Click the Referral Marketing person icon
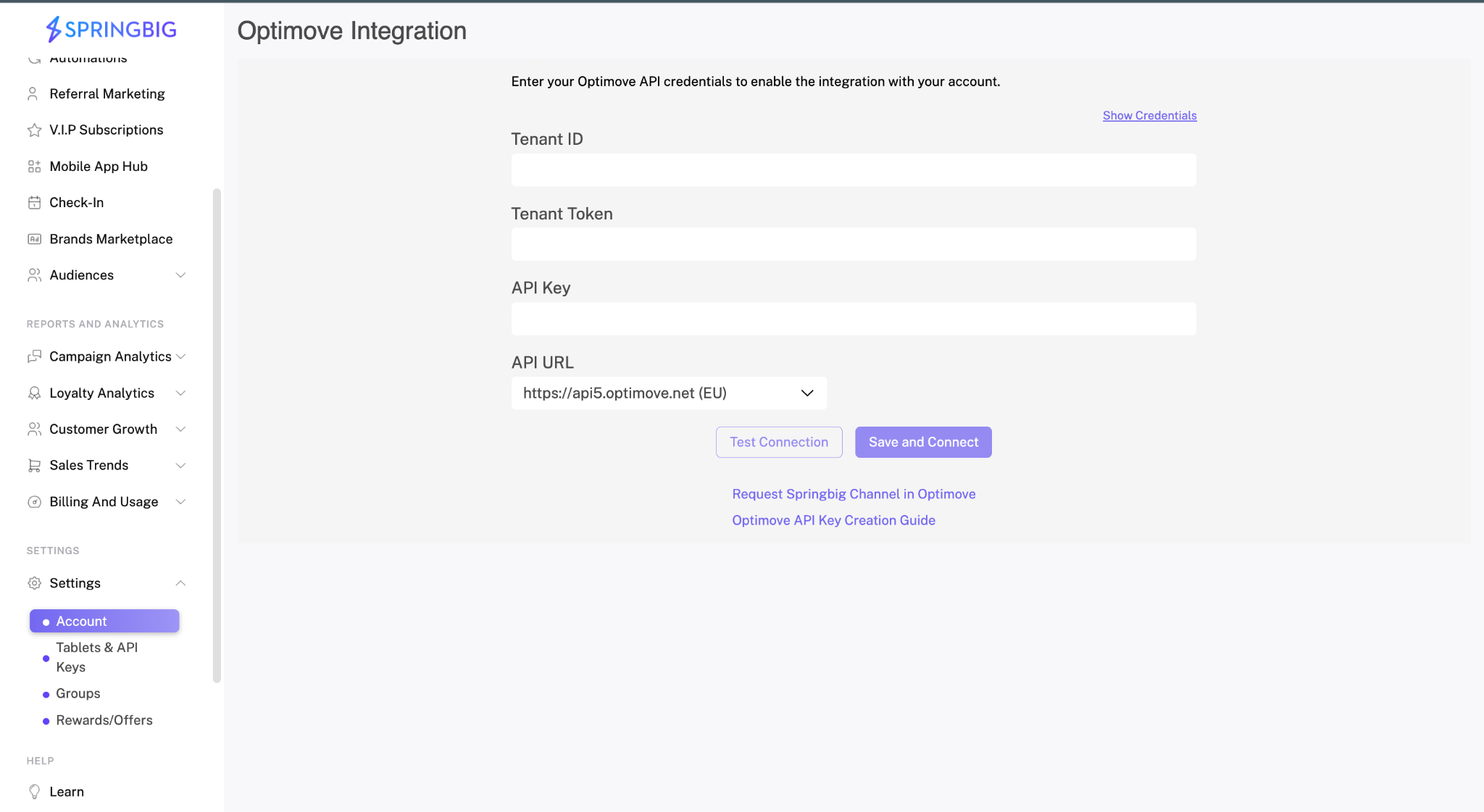1484x812 pixels. coord(33,93)
